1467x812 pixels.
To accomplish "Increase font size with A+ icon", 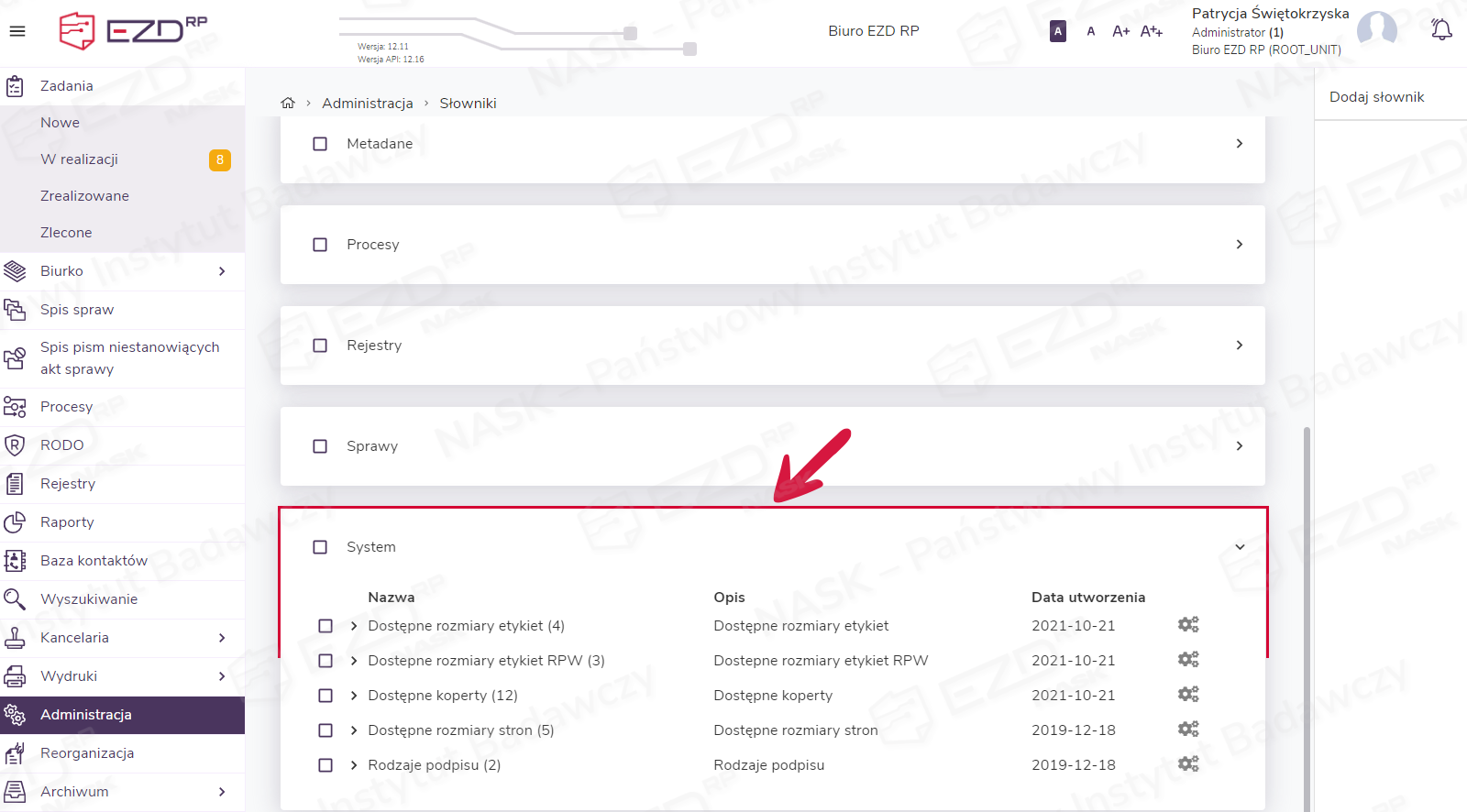I will (x=1120, y=31).
